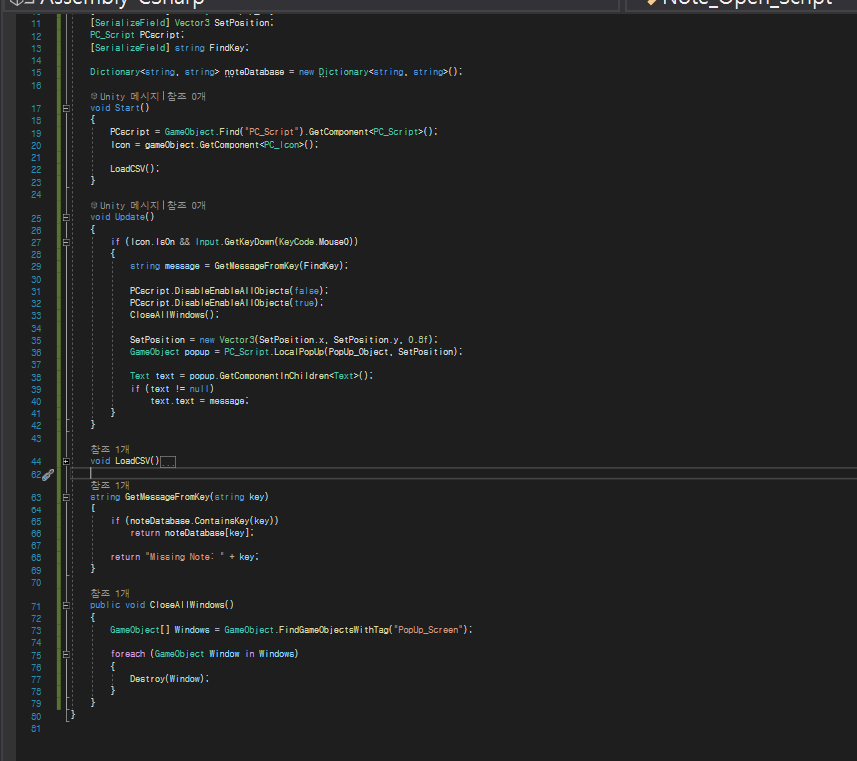
Task: Click 'Start' method name on line 17
Action: tap(127, 108)
